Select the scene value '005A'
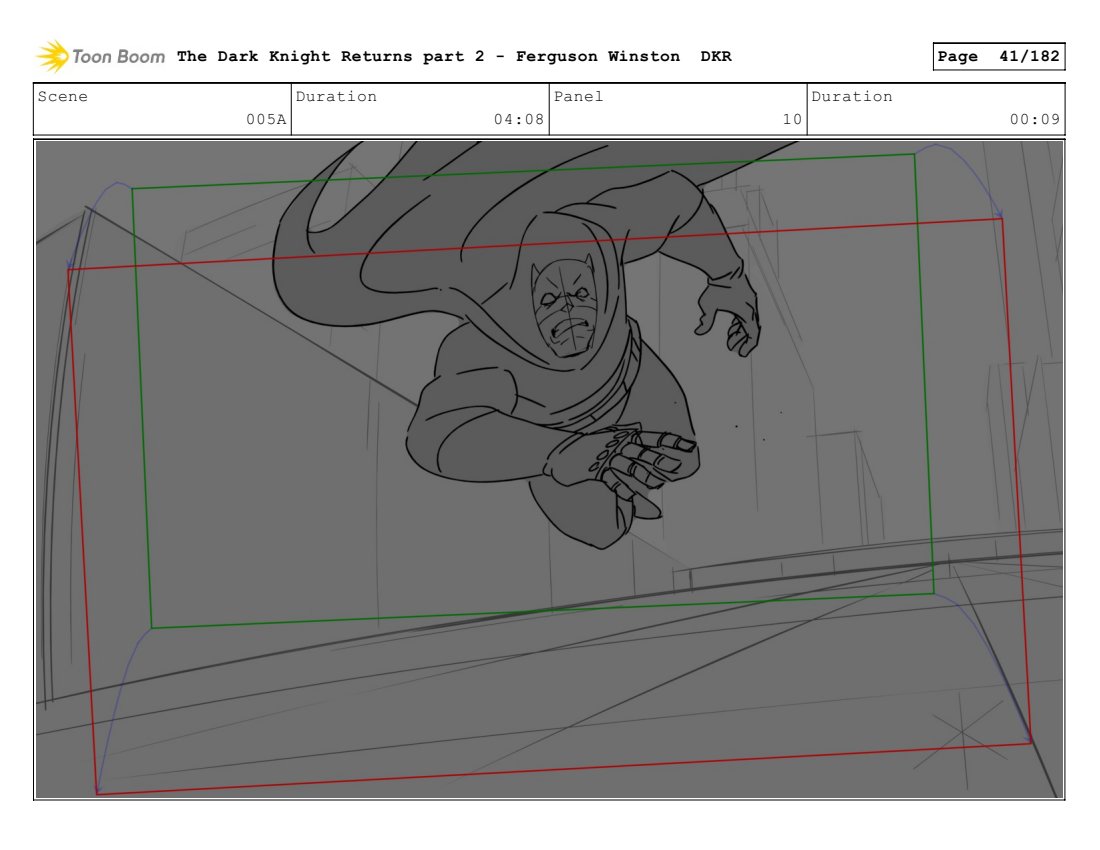This screenshot has width=1100, height=850. click(x=266, y=119)
